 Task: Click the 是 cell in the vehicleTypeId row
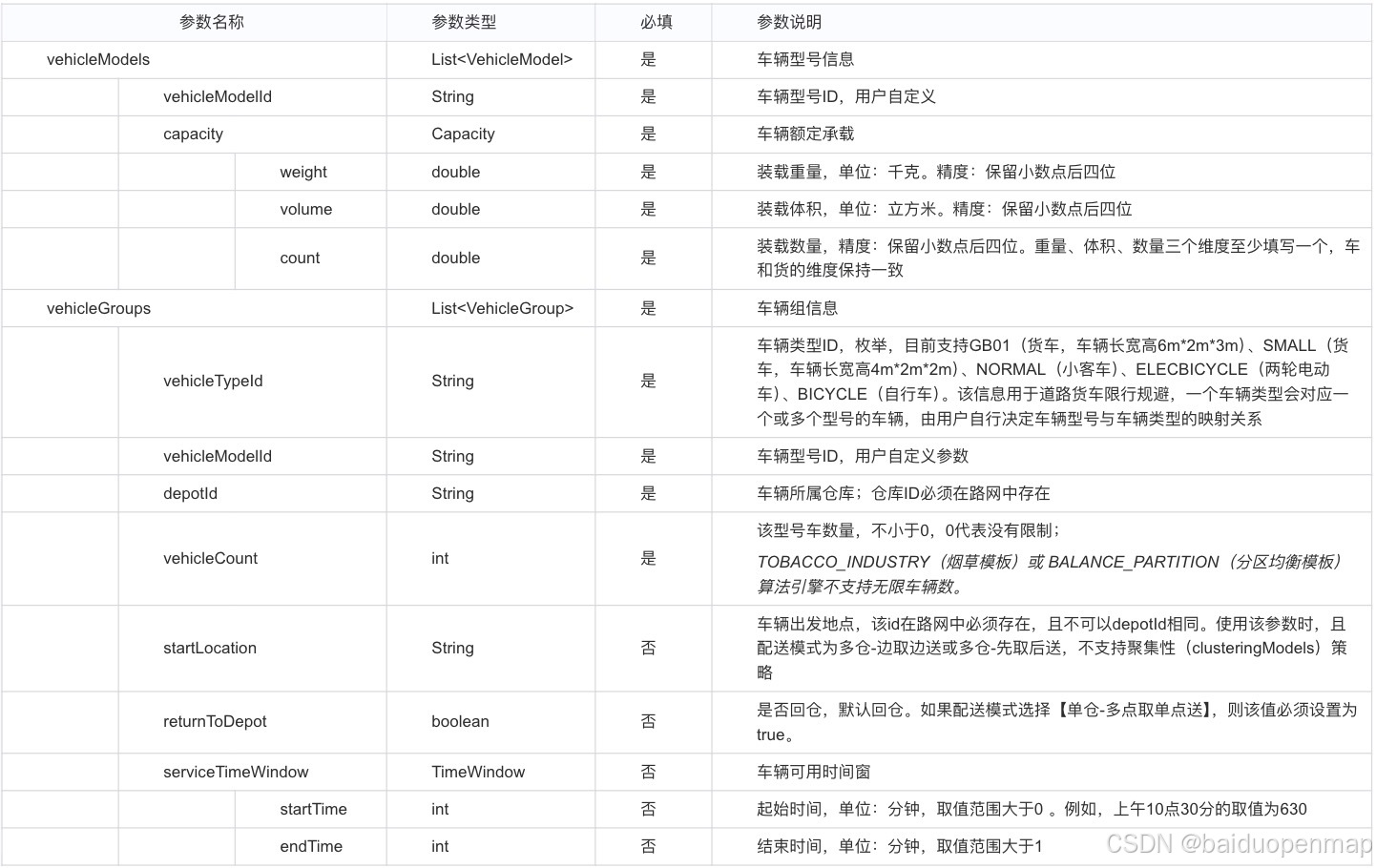point(649,381)
